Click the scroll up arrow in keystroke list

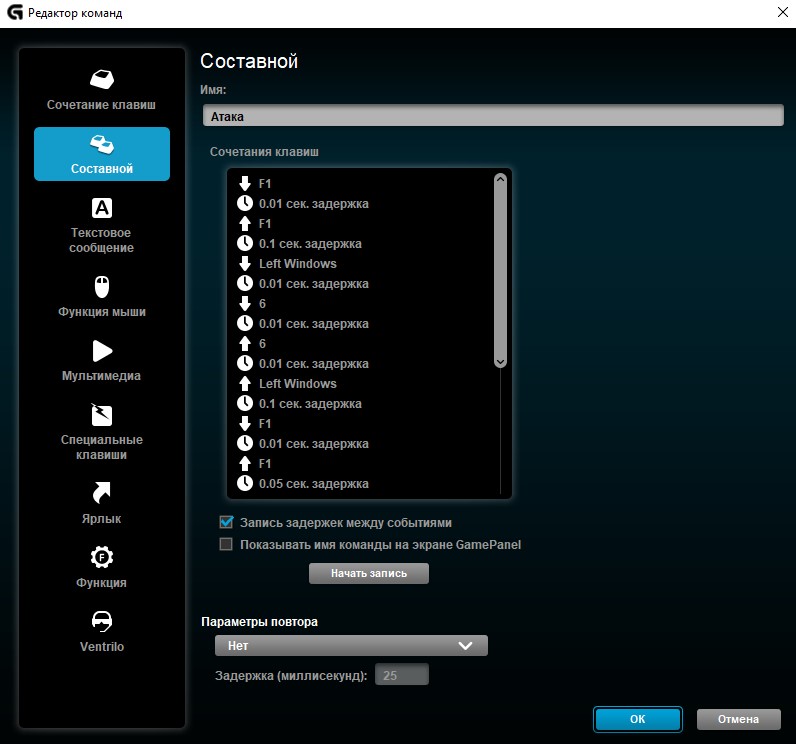click(x=500, y=181)
